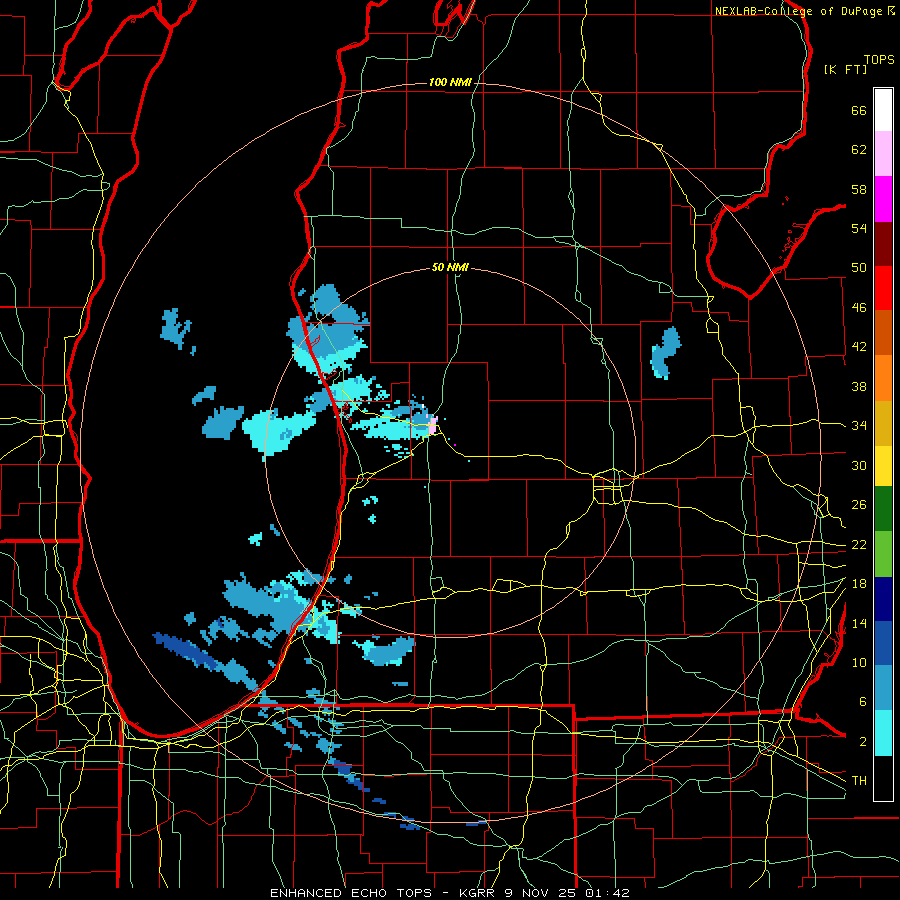Screen dimensions: 900x900
Task: Click the '34' legend value
Action: coord(859,426)
